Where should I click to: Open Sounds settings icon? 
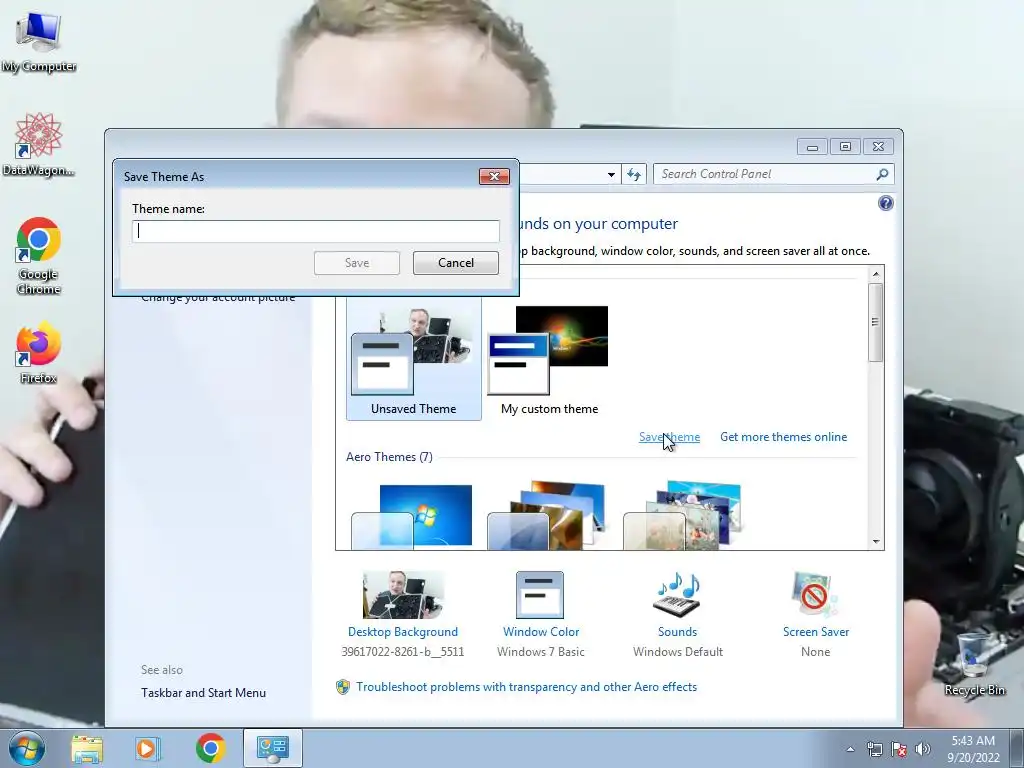pos(677,595)
